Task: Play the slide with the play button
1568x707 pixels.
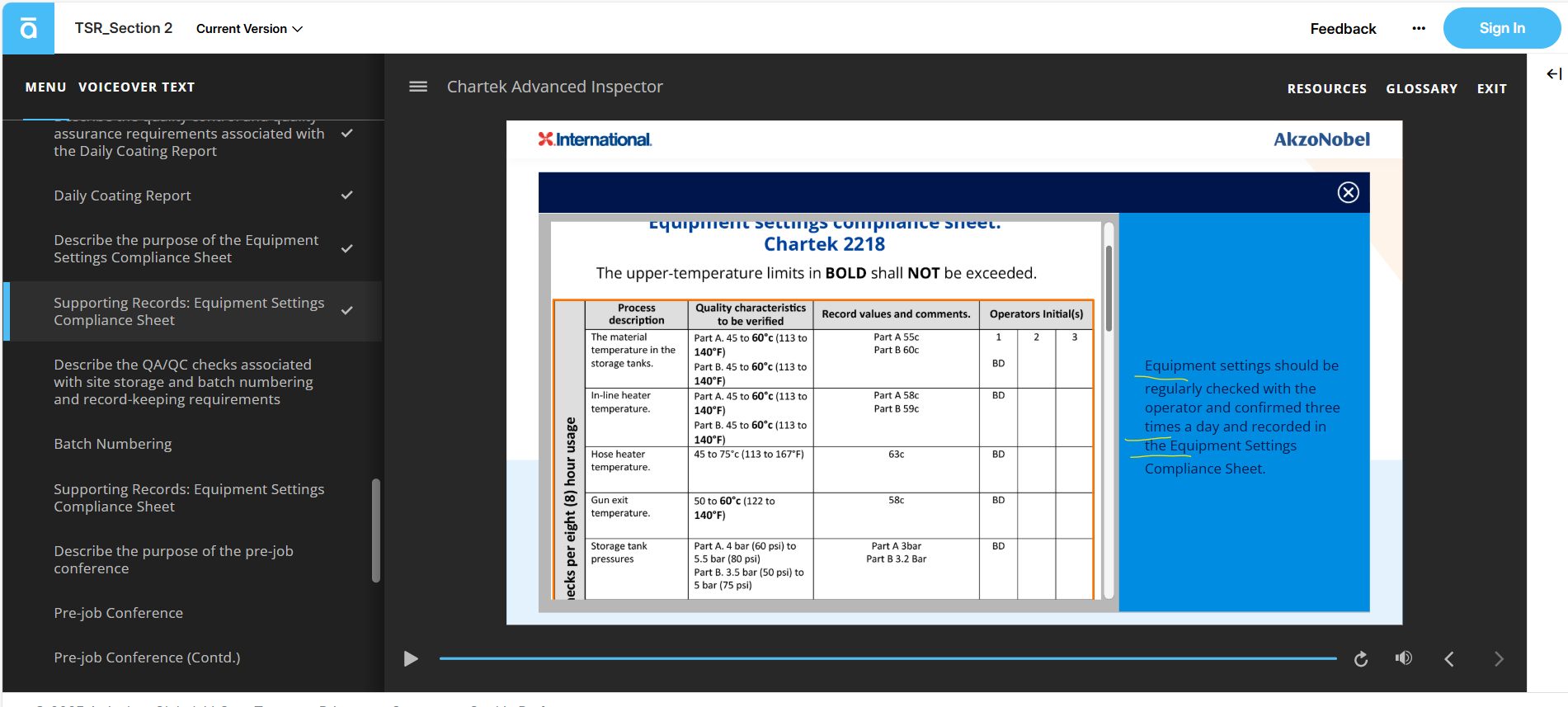Action: pos(411,658)
